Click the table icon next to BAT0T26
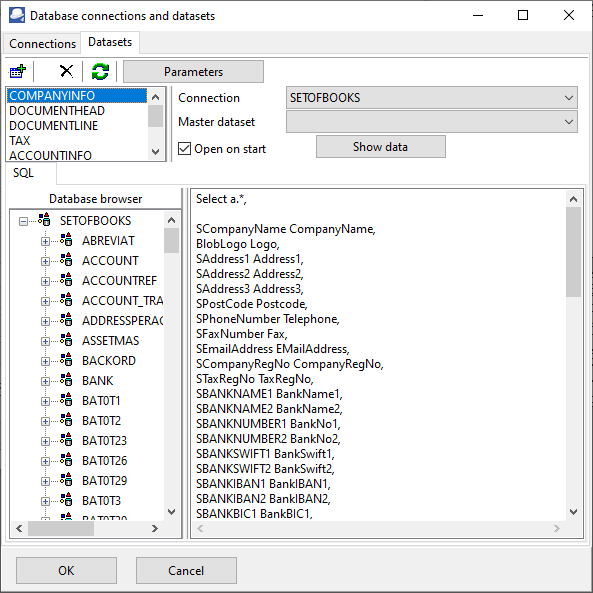 66,461
